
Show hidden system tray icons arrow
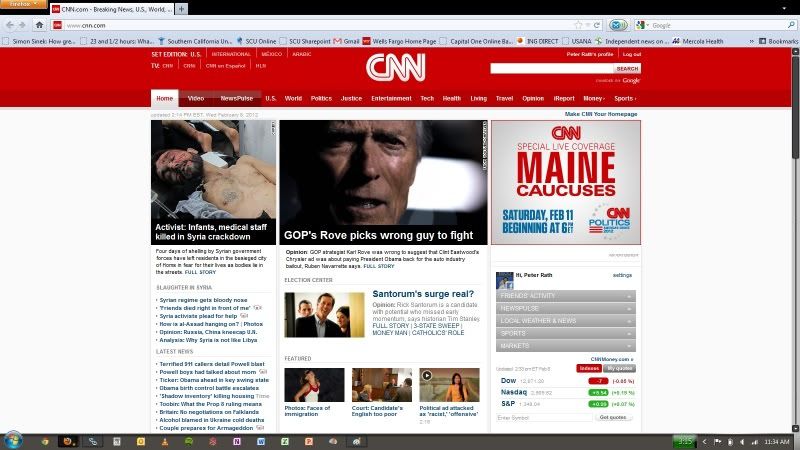[x=705, y=442]
